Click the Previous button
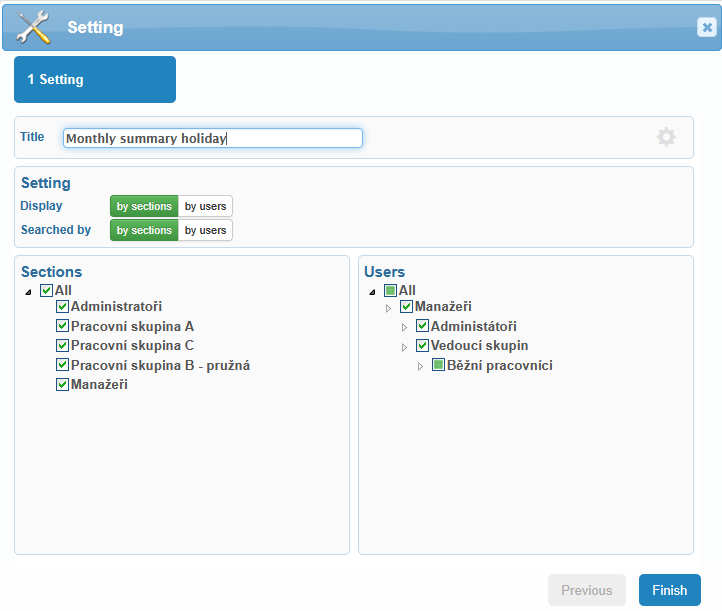 tap(587, 590)
